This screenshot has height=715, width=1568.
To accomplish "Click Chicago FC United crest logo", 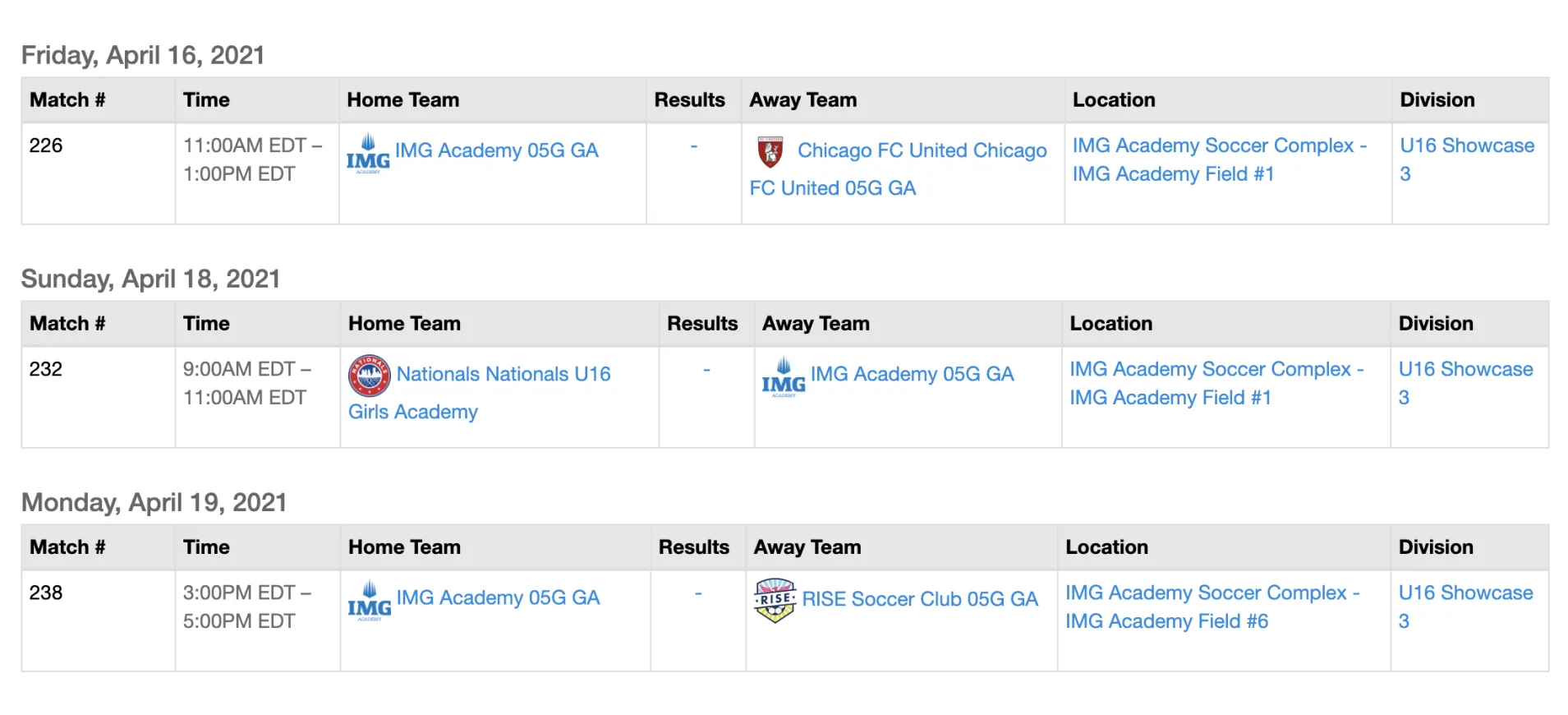I will (x=770, y=152).
